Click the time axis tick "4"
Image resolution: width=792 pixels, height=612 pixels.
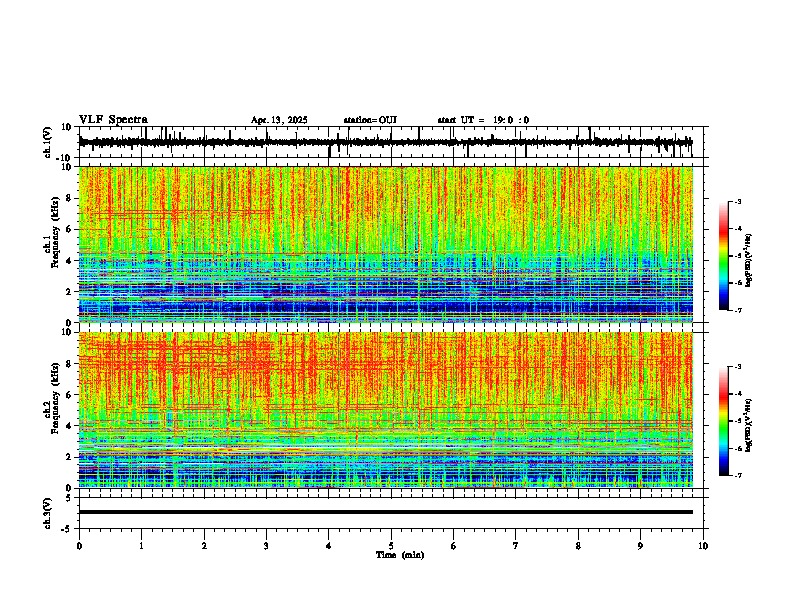328,546
